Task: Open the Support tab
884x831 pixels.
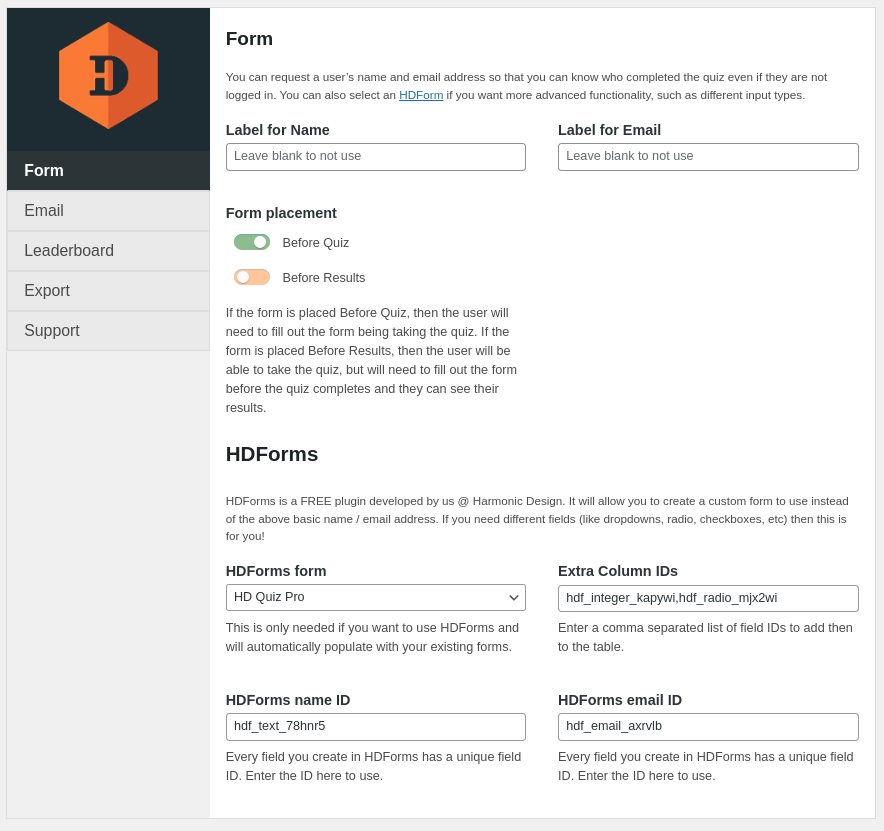Action: [108, 331]
